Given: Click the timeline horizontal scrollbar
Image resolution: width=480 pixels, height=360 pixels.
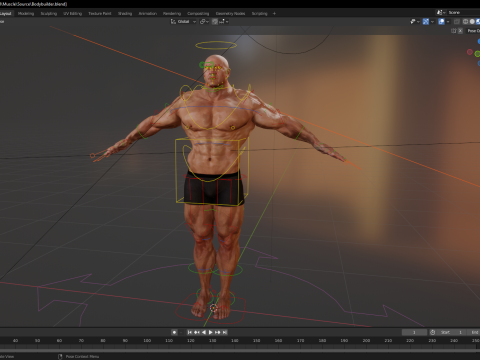Looking at the screenshot, I should (x=240, y=350).
